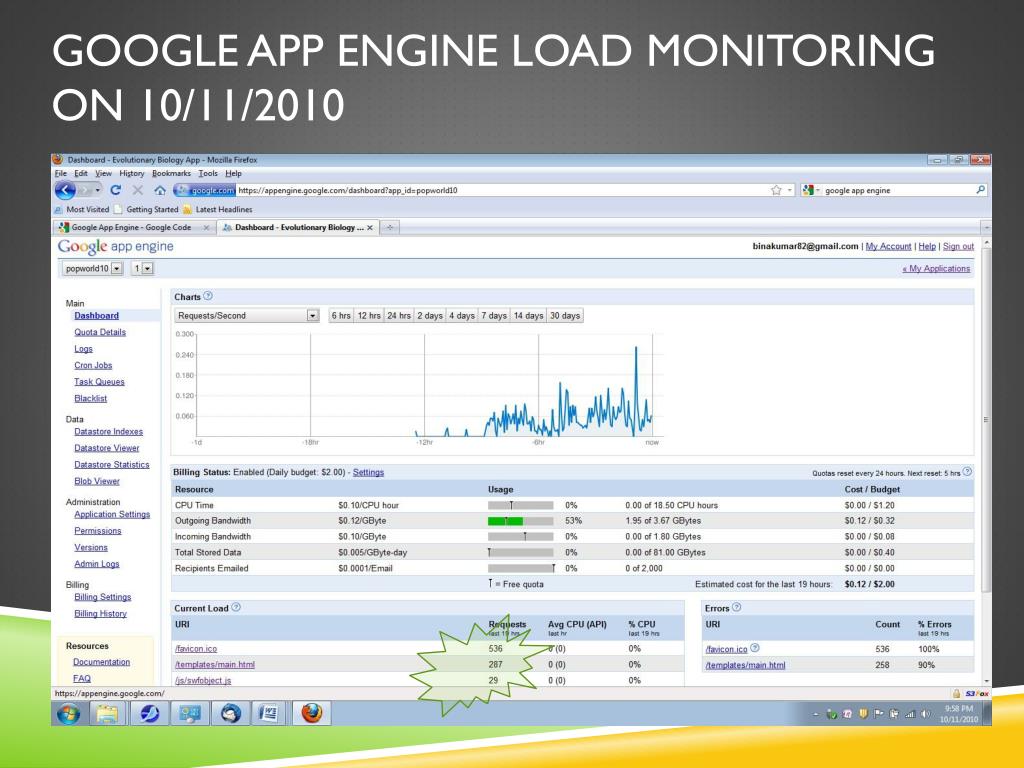Open Billing History
The width and height of the screenshot is (1024, 768).
pos(100,613)
